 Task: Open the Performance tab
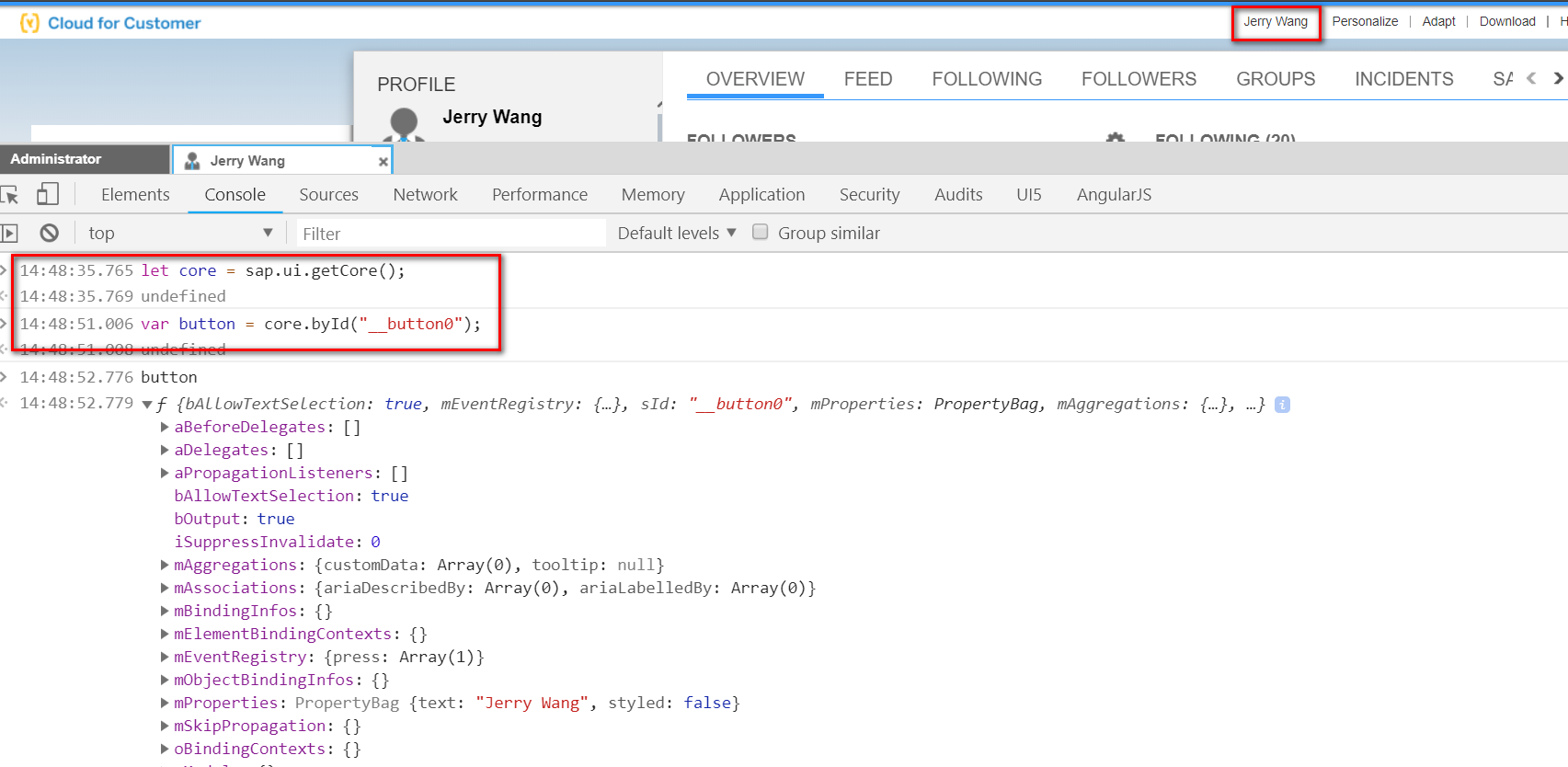[540, 195]
